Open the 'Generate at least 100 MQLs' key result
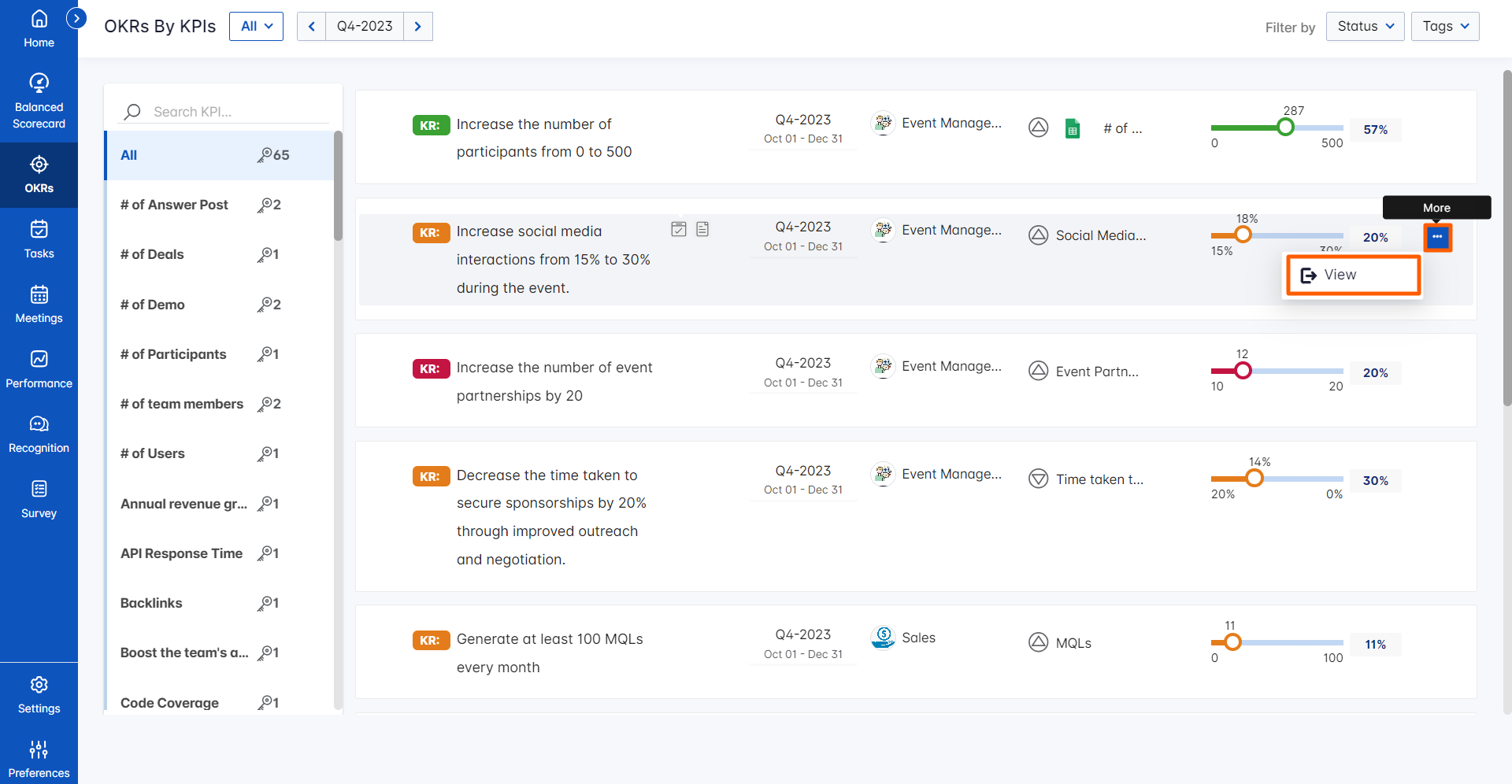The width and height of the screenshot is (1512, 784). pos(550,639)
